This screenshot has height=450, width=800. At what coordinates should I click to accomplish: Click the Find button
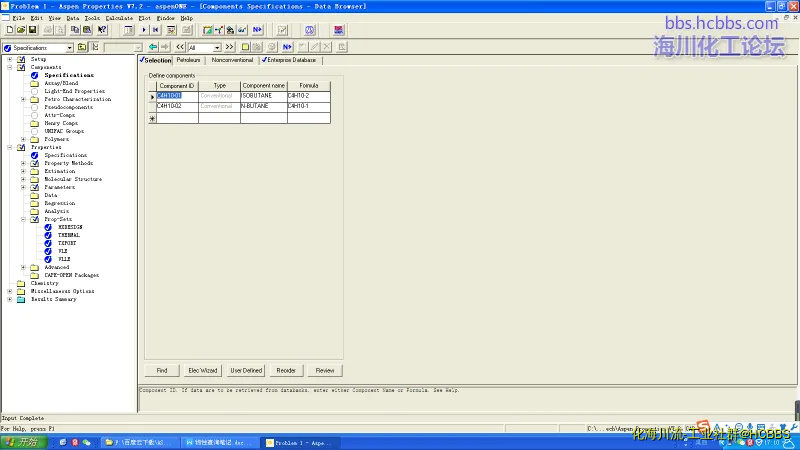pos(162,370)
